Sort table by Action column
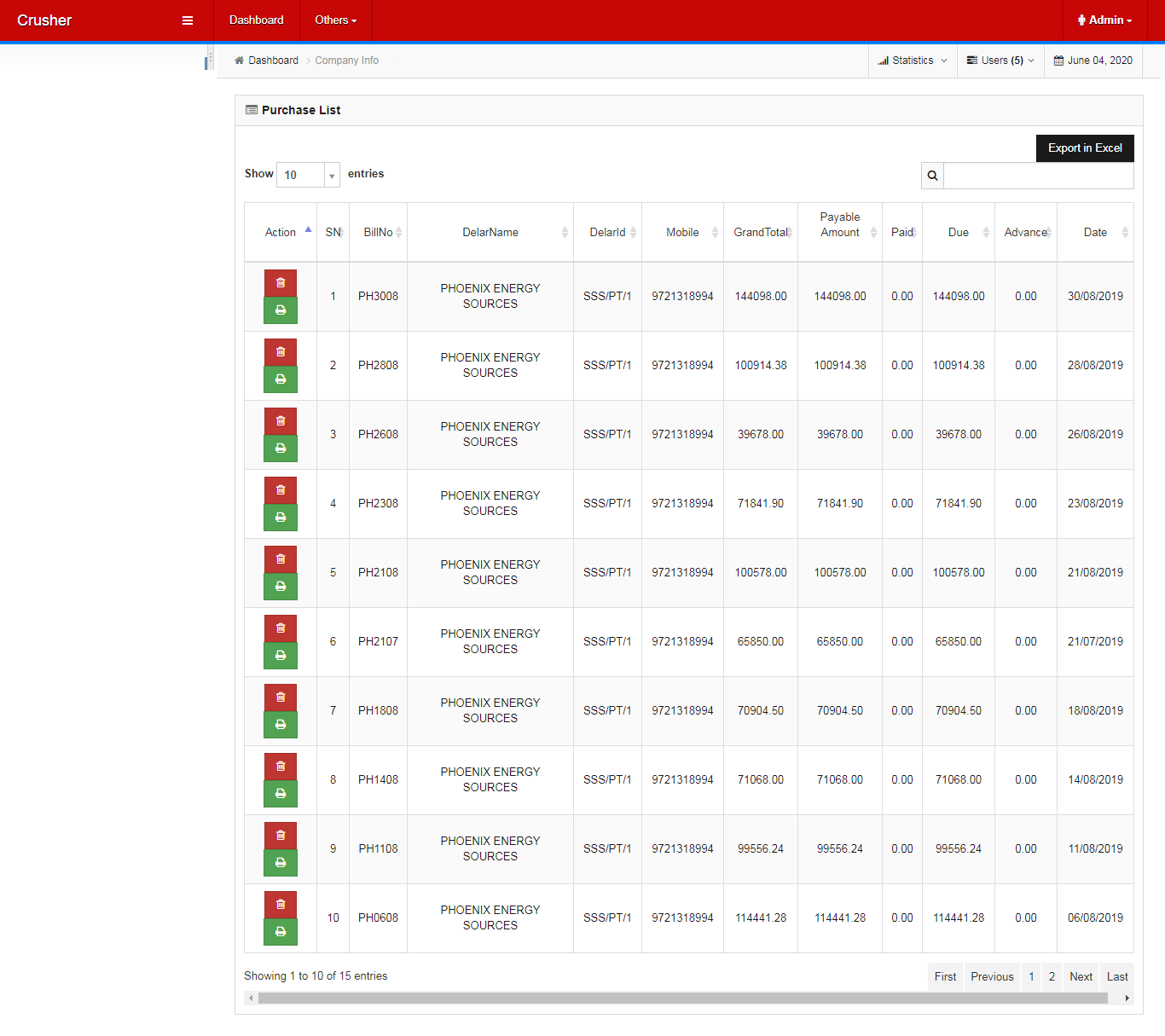This screenshot has width=1165, height=1036. pyautogui.click(x=281, y=232)
